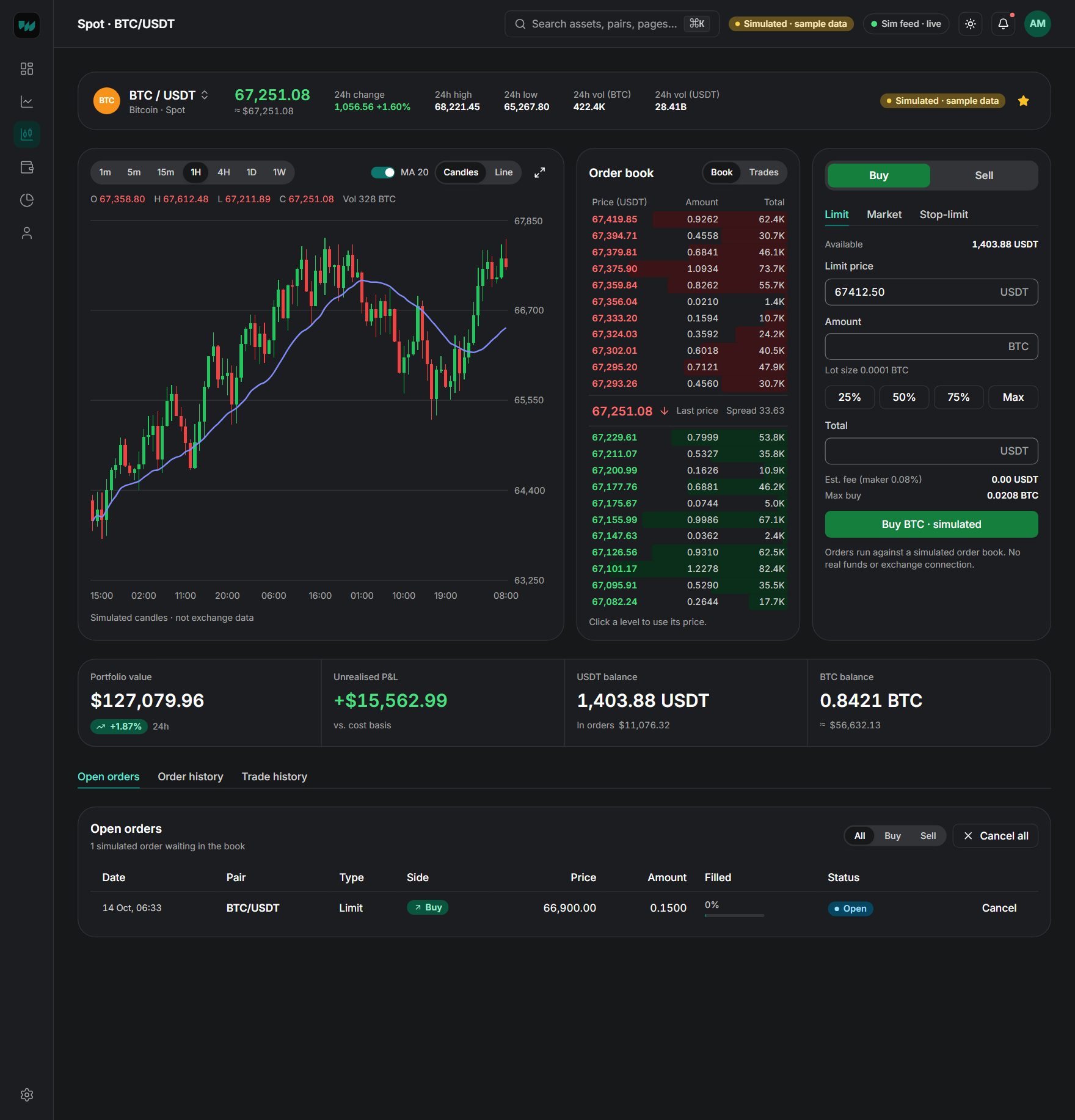Image resolution: width=1075 pixels, height=1120 pixels.
Task: Click the orange BTC coin icon
Action: pos(106,101)
